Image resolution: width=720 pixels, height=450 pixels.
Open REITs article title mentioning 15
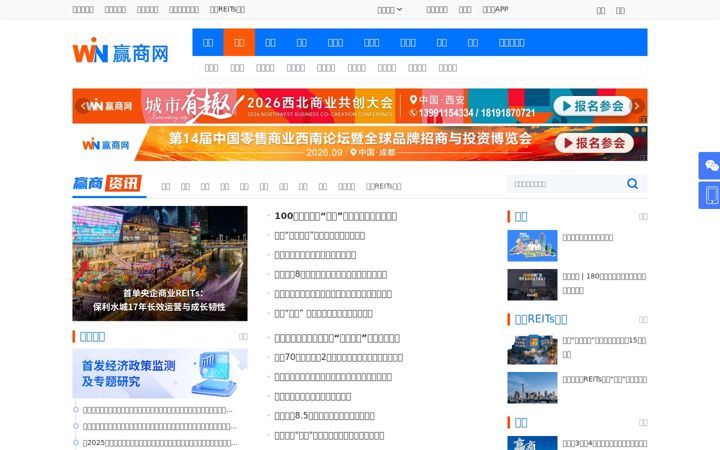point(604,347)
